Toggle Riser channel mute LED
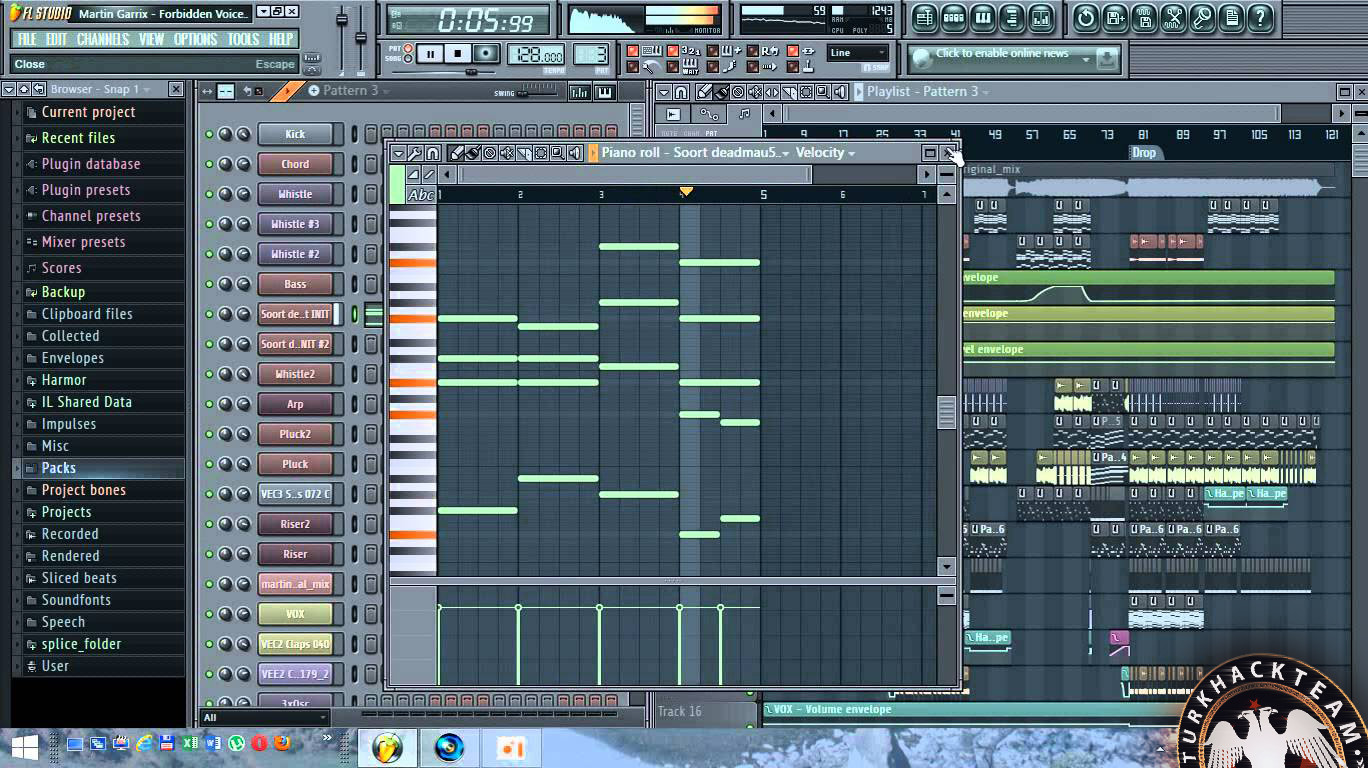Viewport: 1368px width, 768px height. [209, 554]
